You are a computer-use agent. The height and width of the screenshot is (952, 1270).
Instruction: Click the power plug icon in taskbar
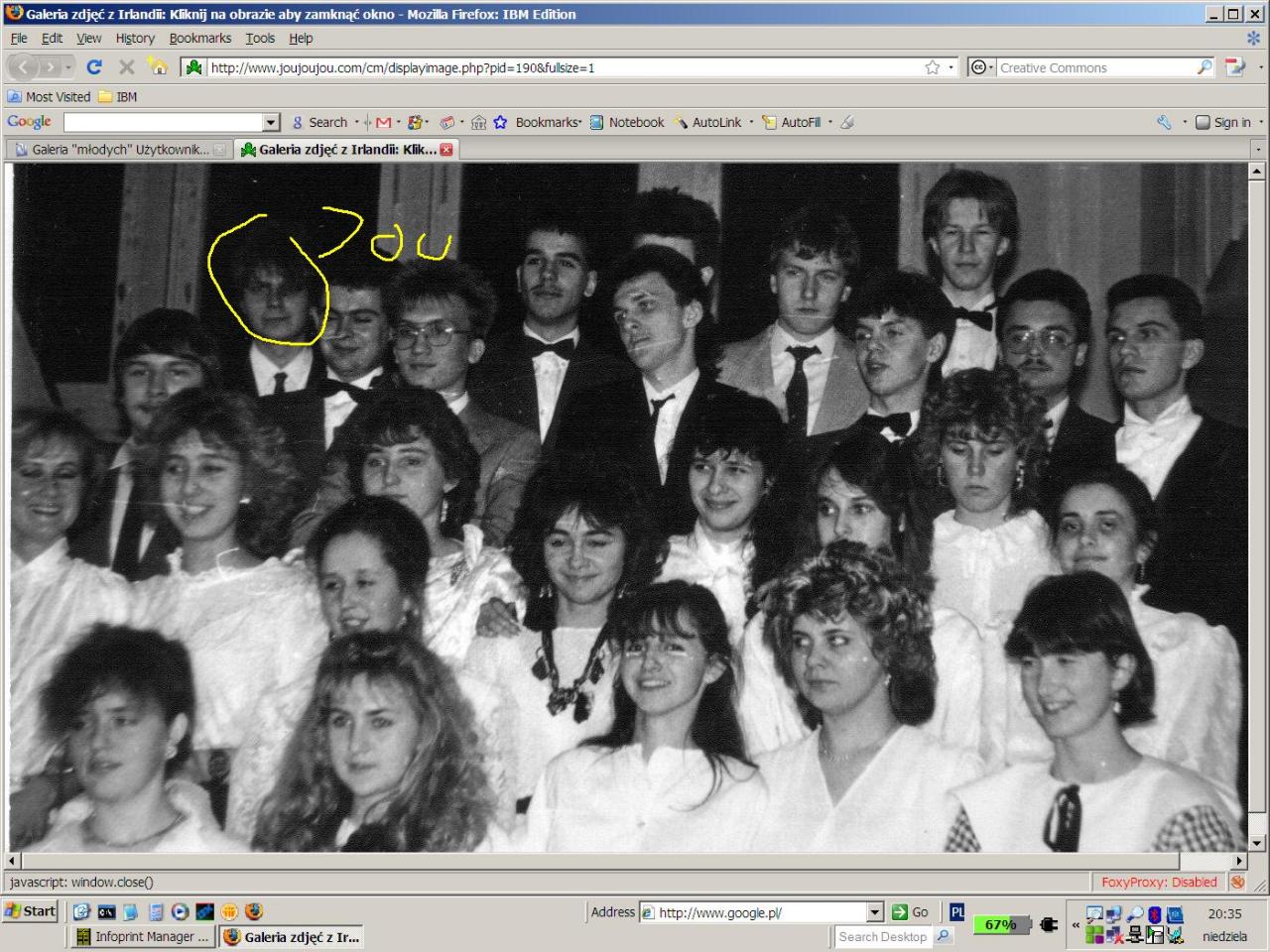pyautogui.click(x=1049, y=924)
